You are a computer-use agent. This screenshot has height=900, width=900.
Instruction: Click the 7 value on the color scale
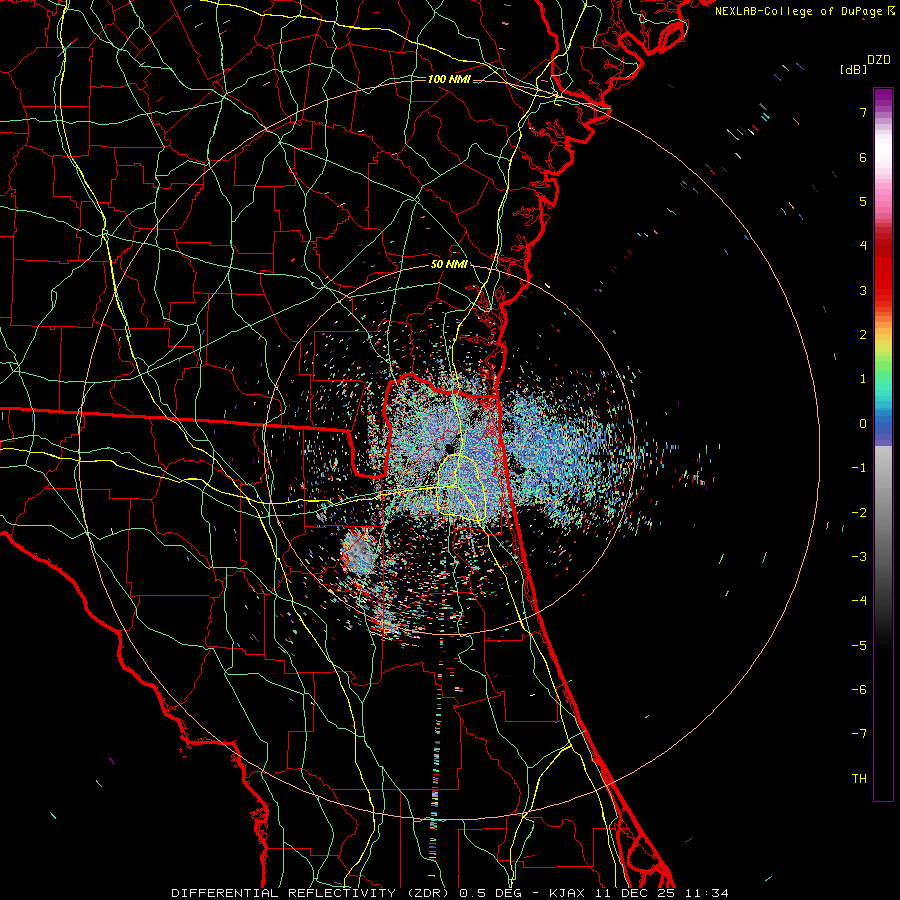click(863, 112)
